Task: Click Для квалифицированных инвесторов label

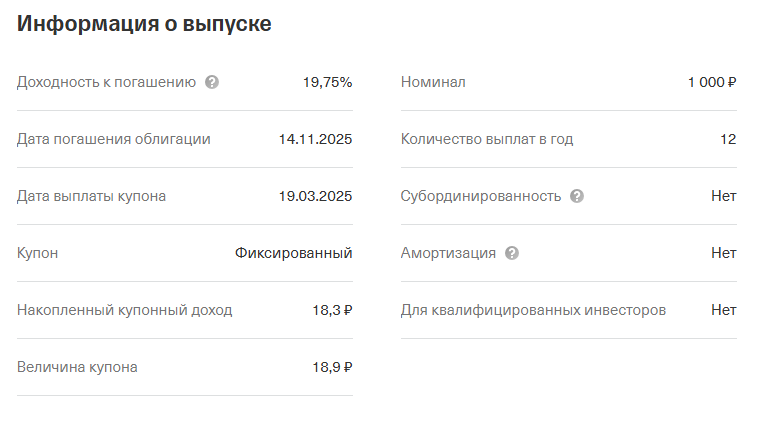Action: [533, 310]
